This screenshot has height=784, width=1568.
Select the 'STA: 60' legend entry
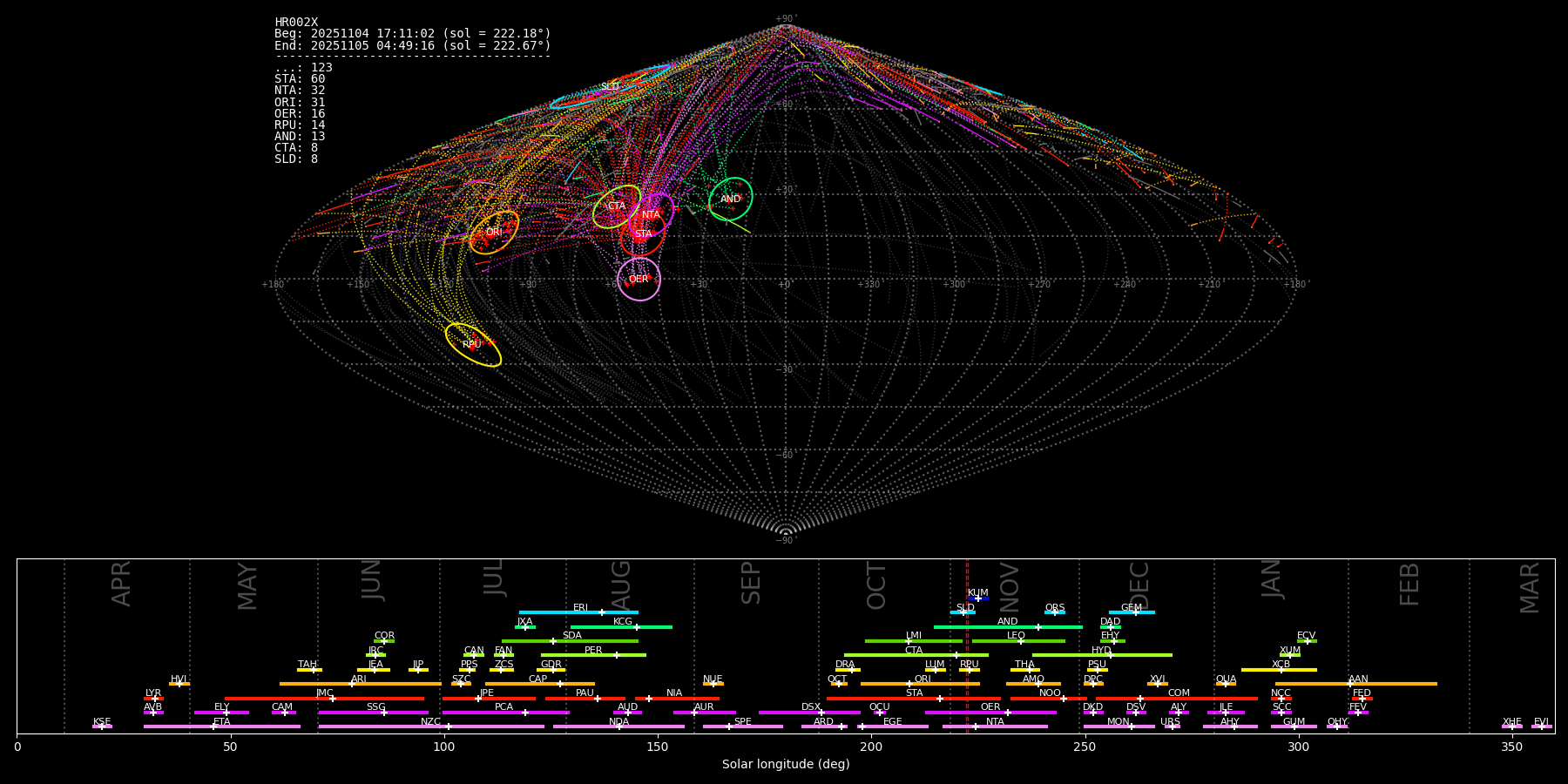coord(300,79)
